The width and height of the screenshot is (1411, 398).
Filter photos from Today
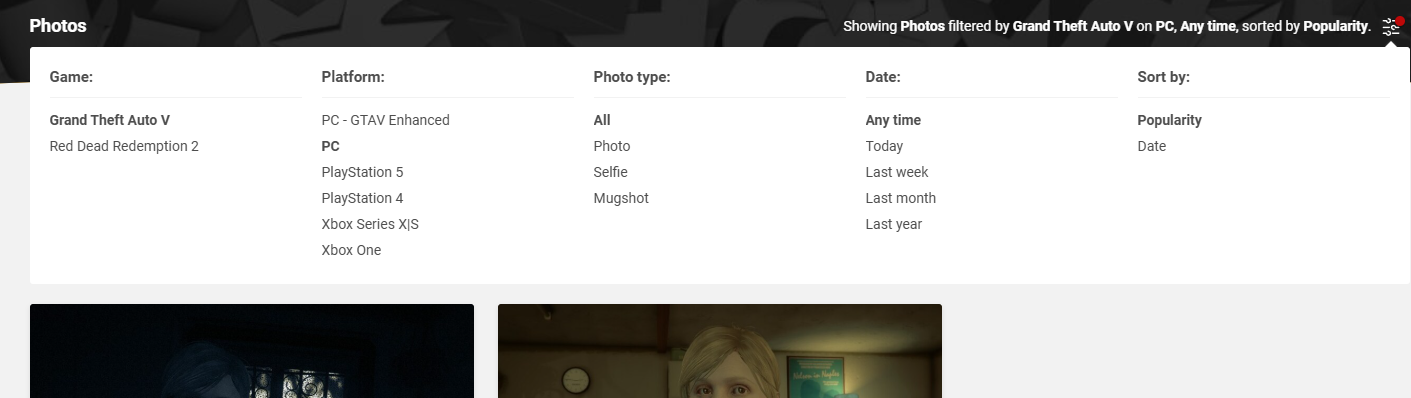[884, 146]
